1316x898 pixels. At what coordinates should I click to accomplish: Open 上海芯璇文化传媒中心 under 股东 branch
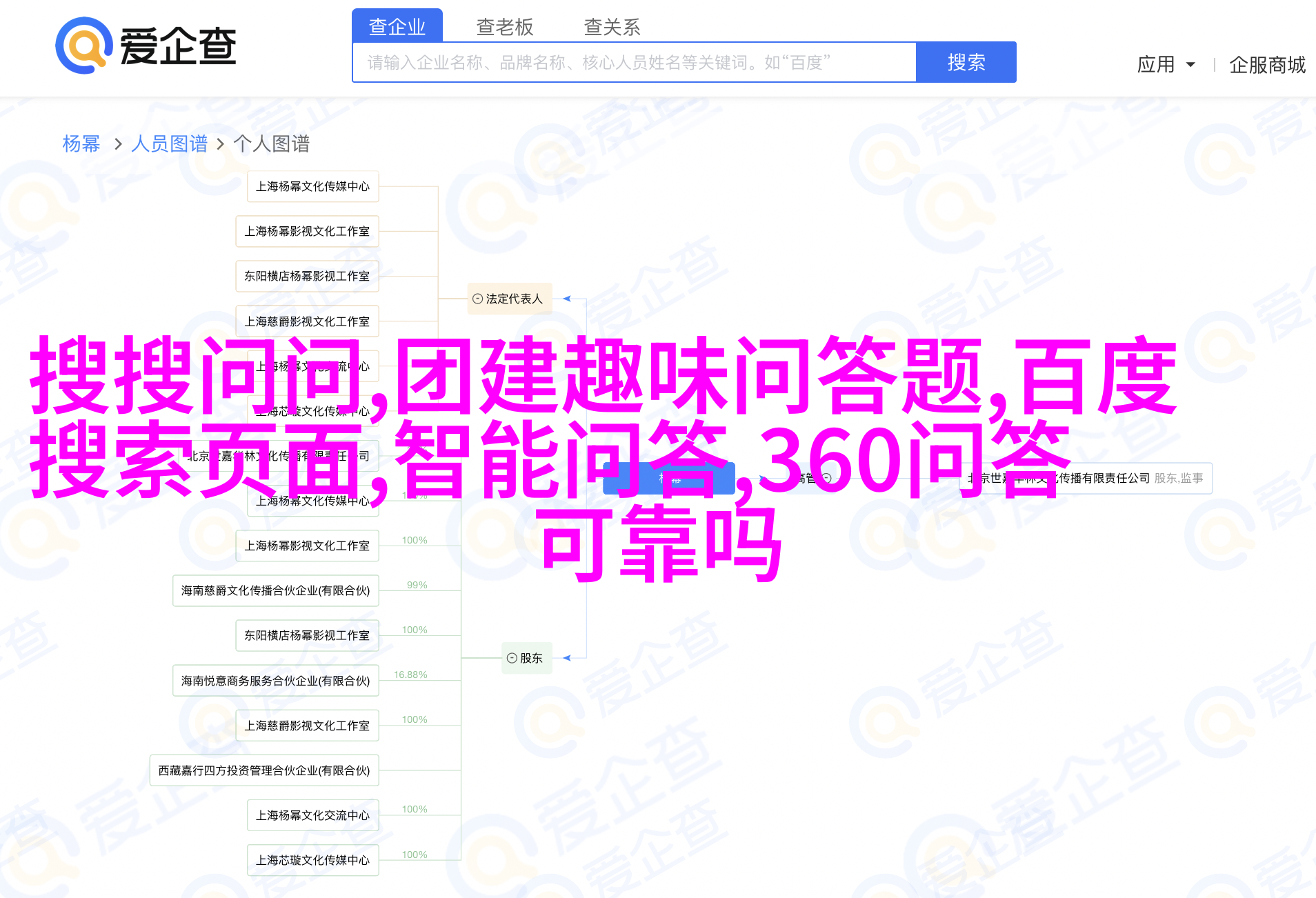point(313,860)
